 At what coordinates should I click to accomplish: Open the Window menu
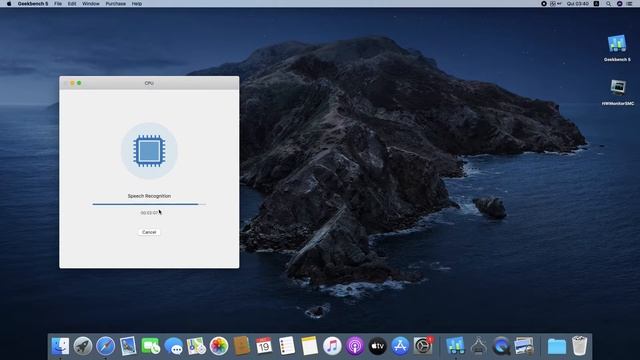91,4
